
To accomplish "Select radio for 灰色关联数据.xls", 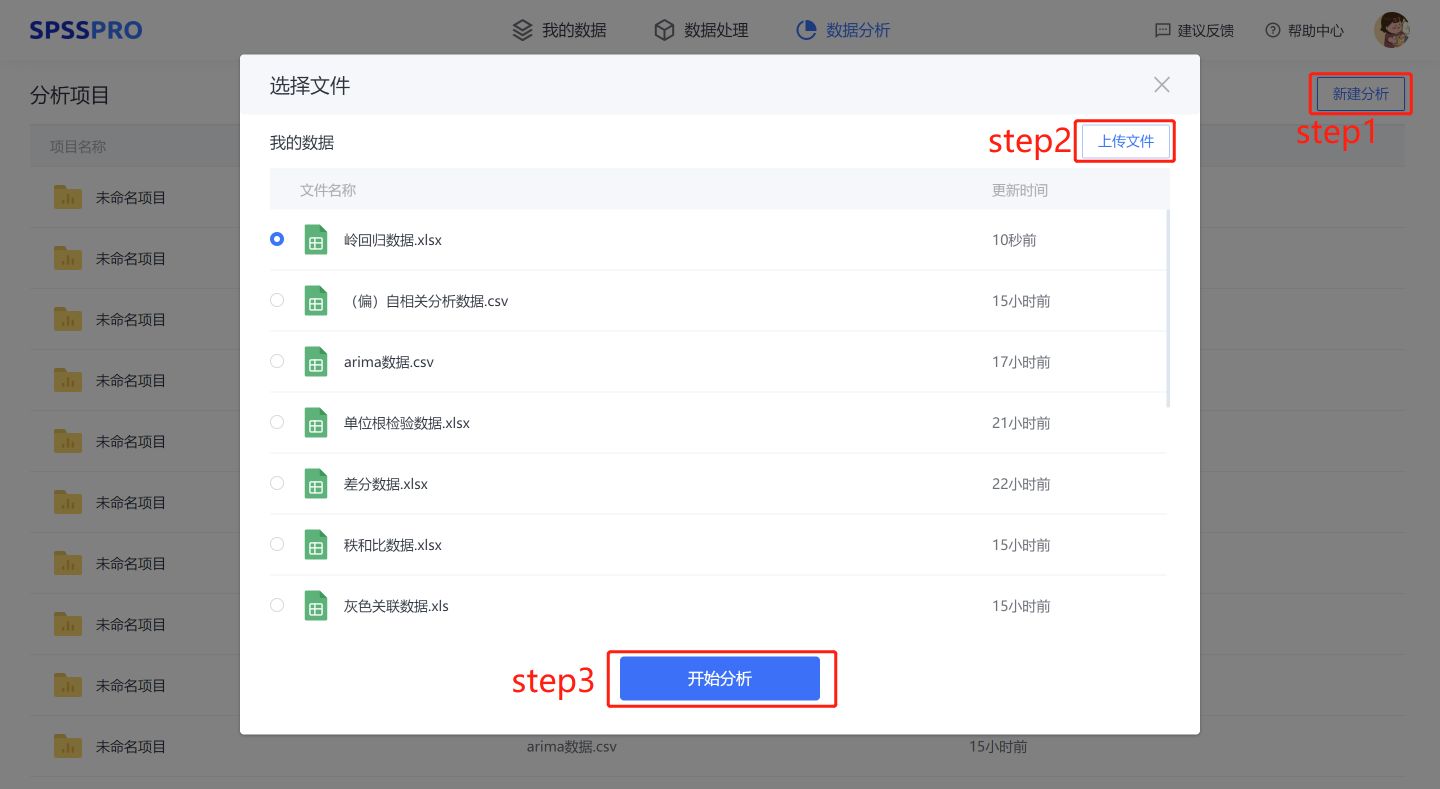I will tap(277, 605).
